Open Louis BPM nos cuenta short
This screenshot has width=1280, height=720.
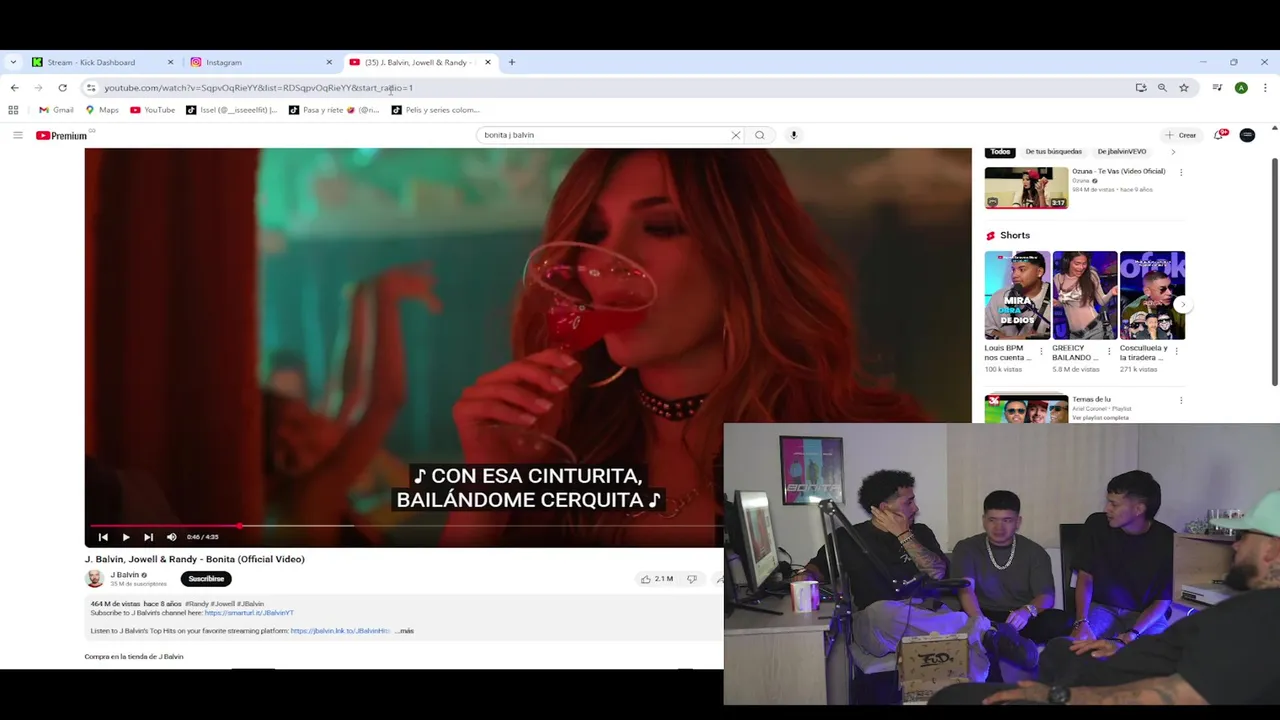[1017, 295]
